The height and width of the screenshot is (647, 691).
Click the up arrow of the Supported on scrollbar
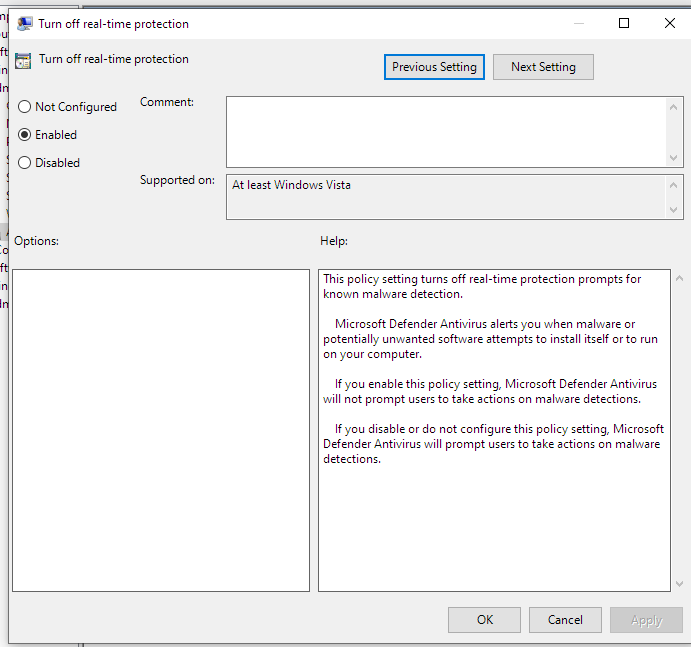tap(673, 185)
